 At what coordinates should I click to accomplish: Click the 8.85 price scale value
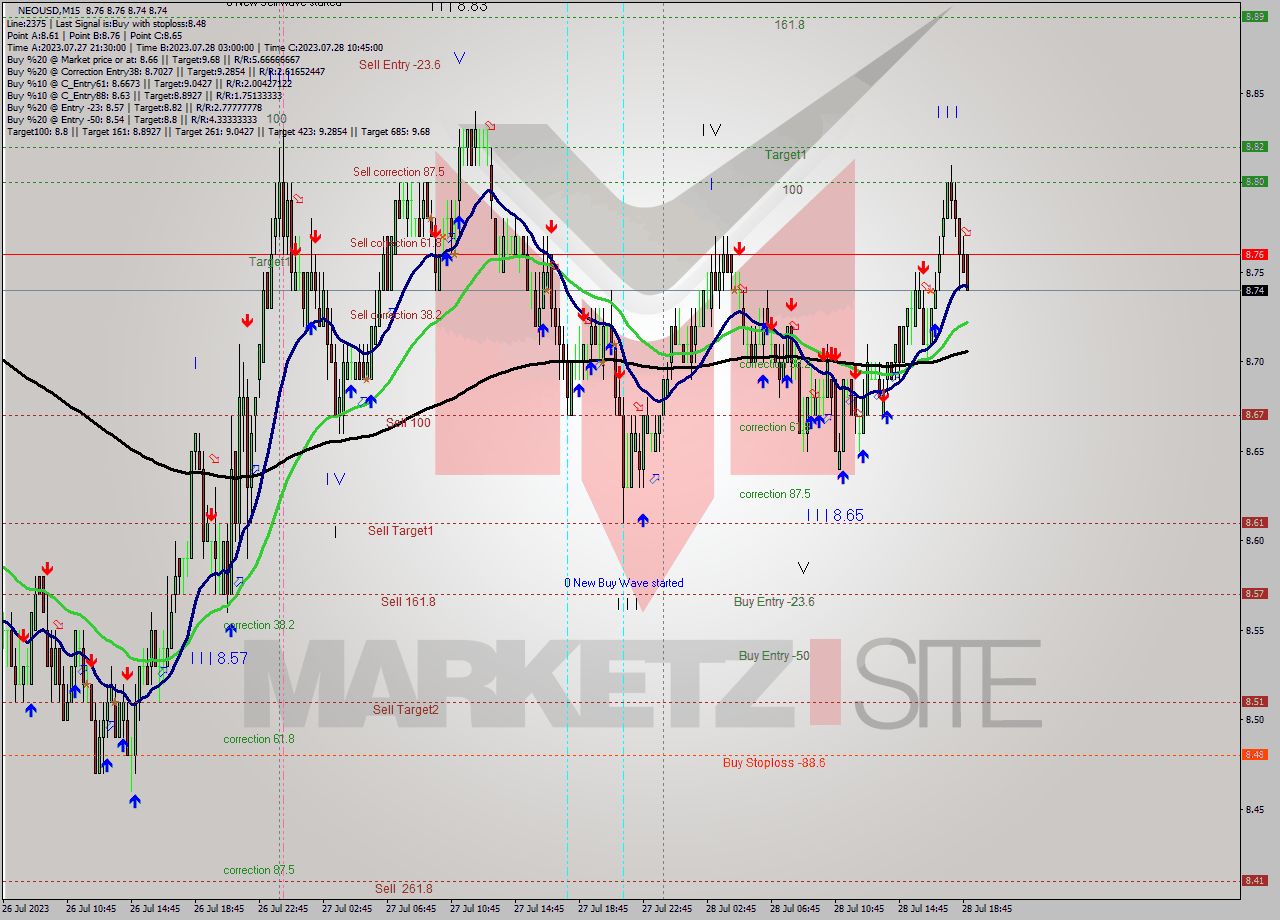(1253, 94)
